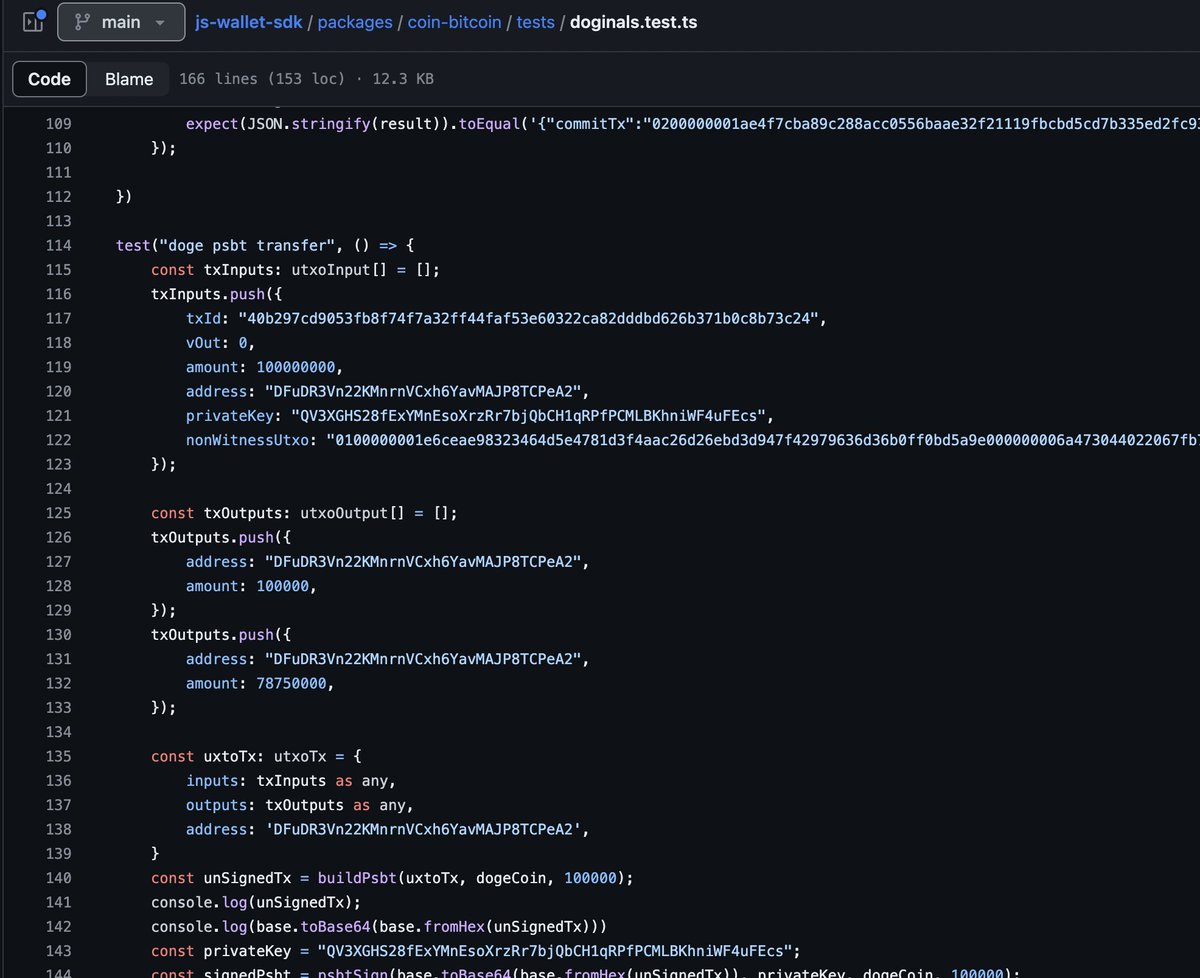Open the main branch dropdown

(x=121, y=21)
